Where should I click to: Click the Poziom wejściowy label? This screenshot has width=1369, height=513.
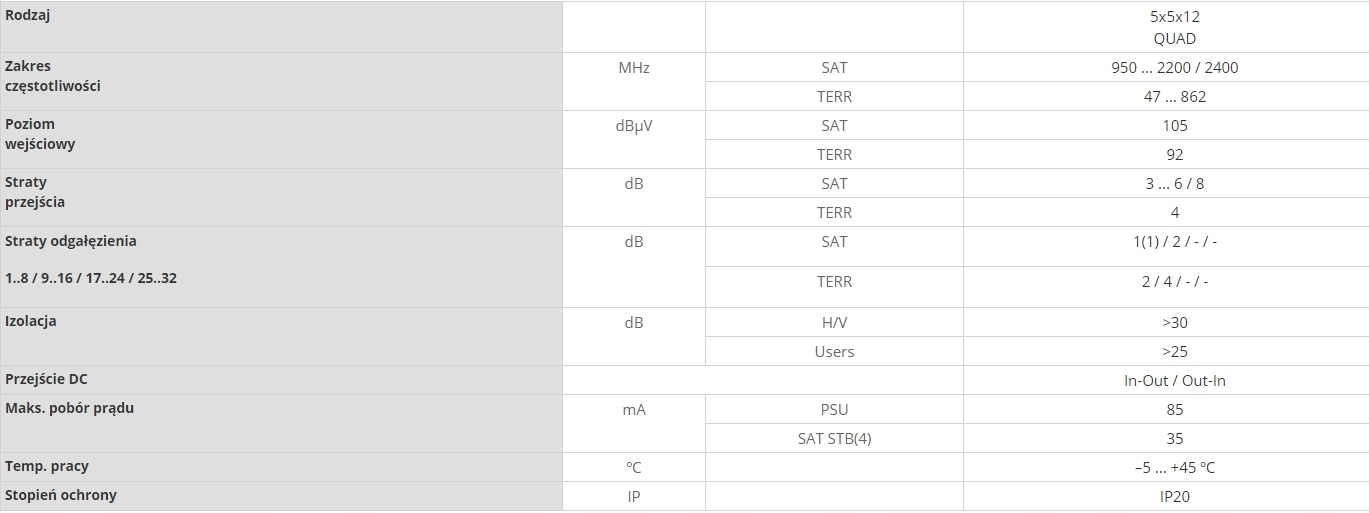[40, 134]
